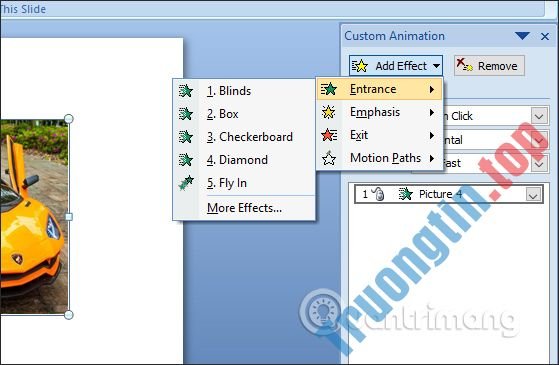The height and width of the screenshot is (365, 559).
Task: Click the flying star icon beside Fly In
Action: pyautogui.click(x=186, y=183)
